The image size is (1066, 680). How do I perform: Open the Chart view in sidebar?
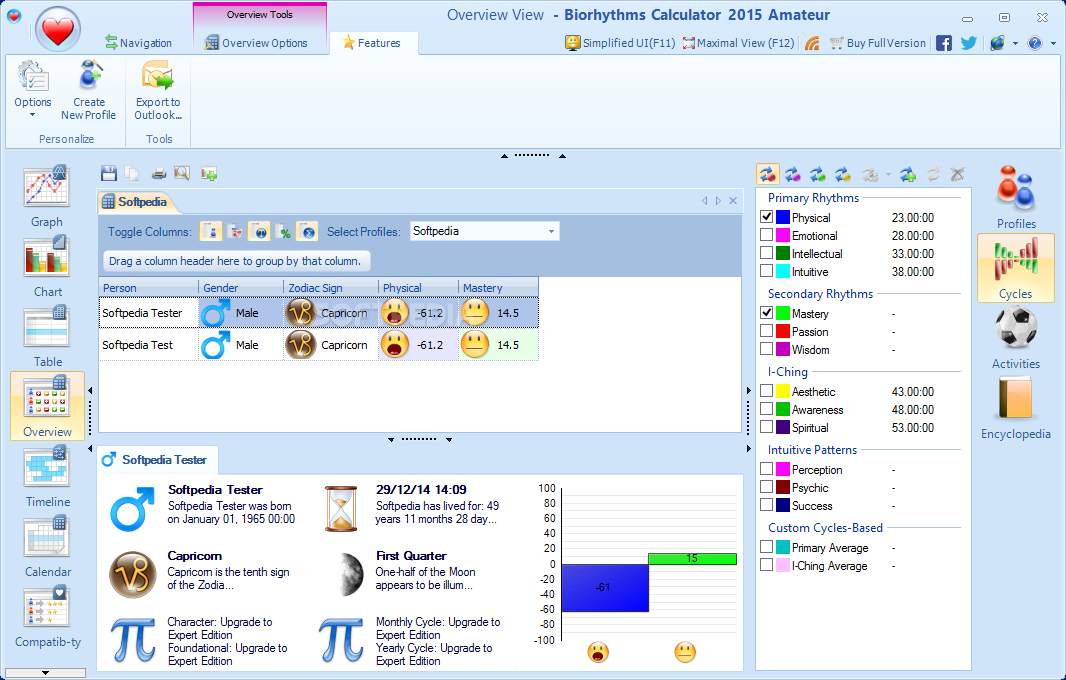46,266
